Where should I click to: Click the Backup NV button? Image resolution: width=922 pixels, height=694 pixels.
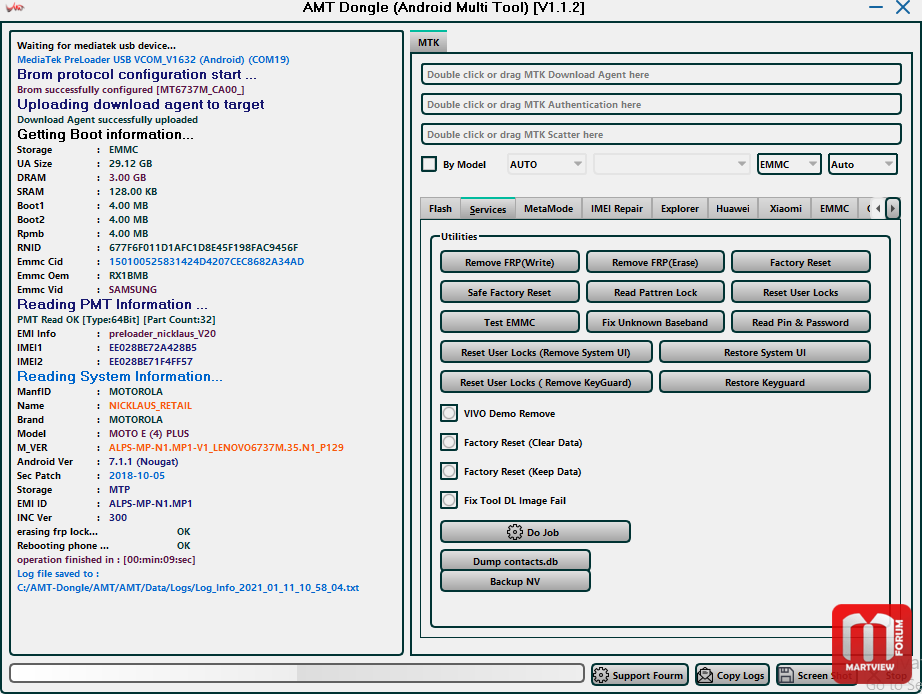(x=515, y=581)
